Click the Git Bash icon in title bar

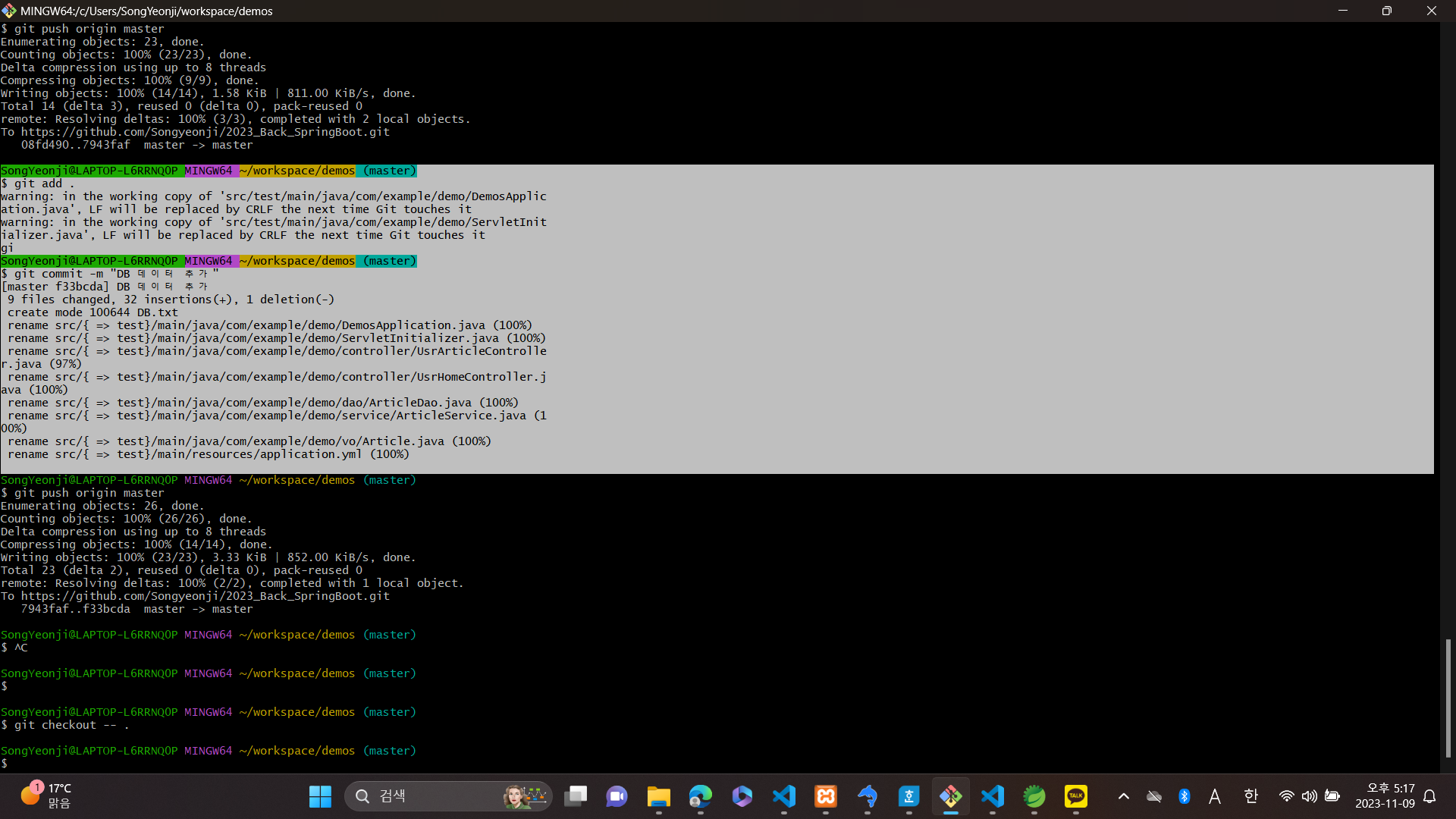(x=9, y=11)
